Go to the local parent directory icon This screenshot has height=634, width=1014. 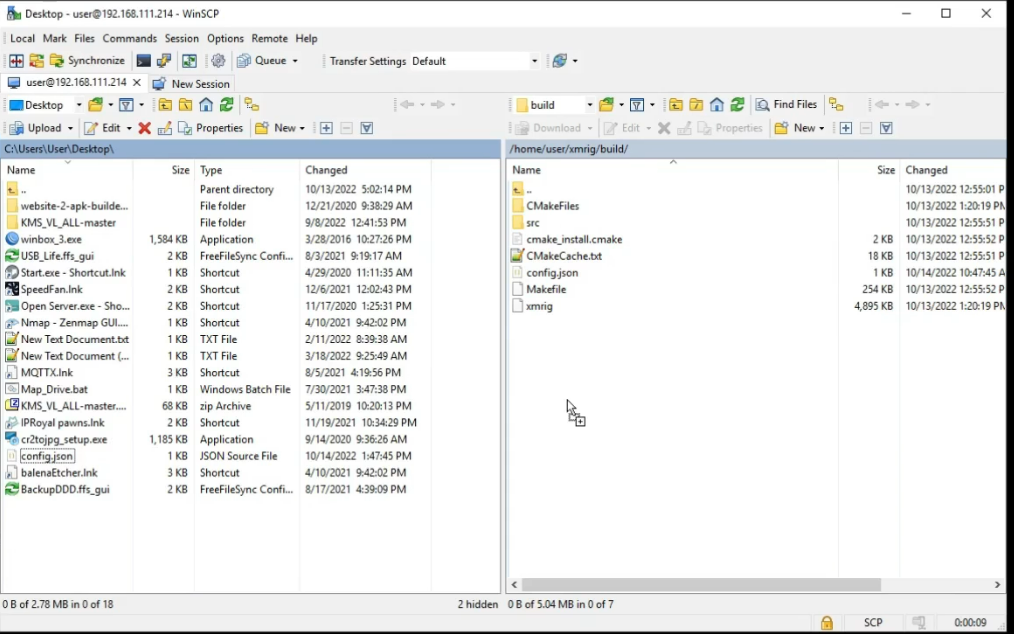coord(166,105)
